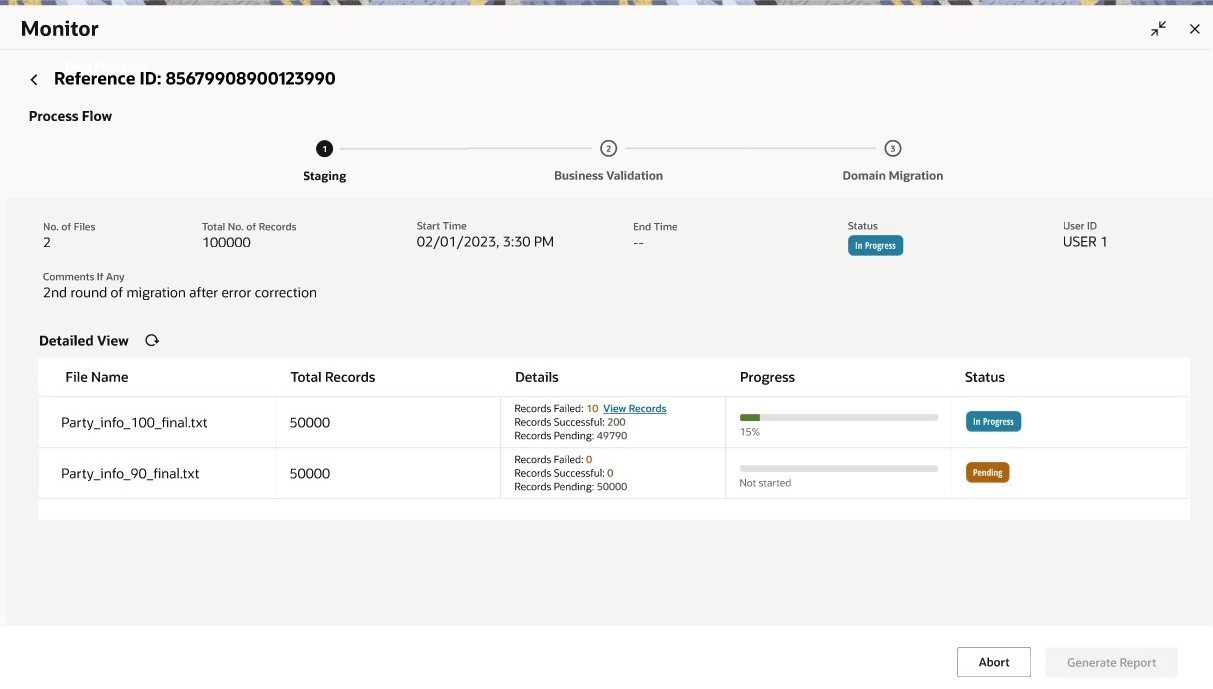The image size is (1213, 689).
Task: Collapse the Monitor dialog window
Action: point(1158,29)
